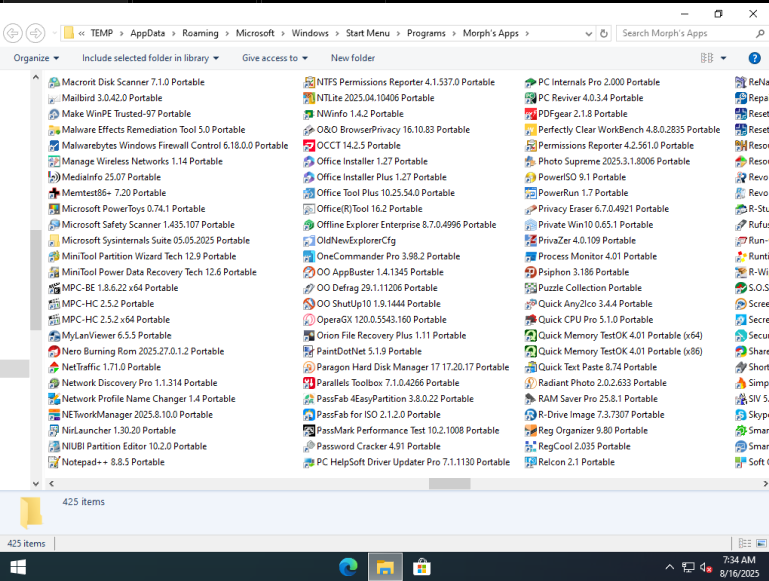Go to the Start Menu breadcrumb
This screenshot has height=581, width=769.
point(368,33)
